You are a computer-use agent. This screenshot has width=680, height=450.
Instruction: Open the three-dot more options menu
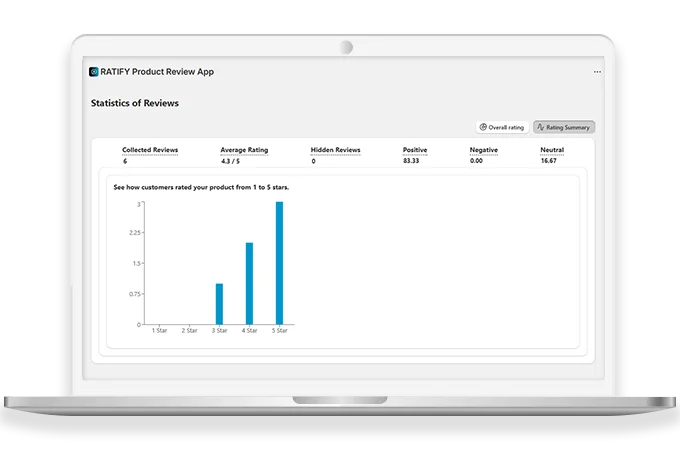tap(597, 72)
